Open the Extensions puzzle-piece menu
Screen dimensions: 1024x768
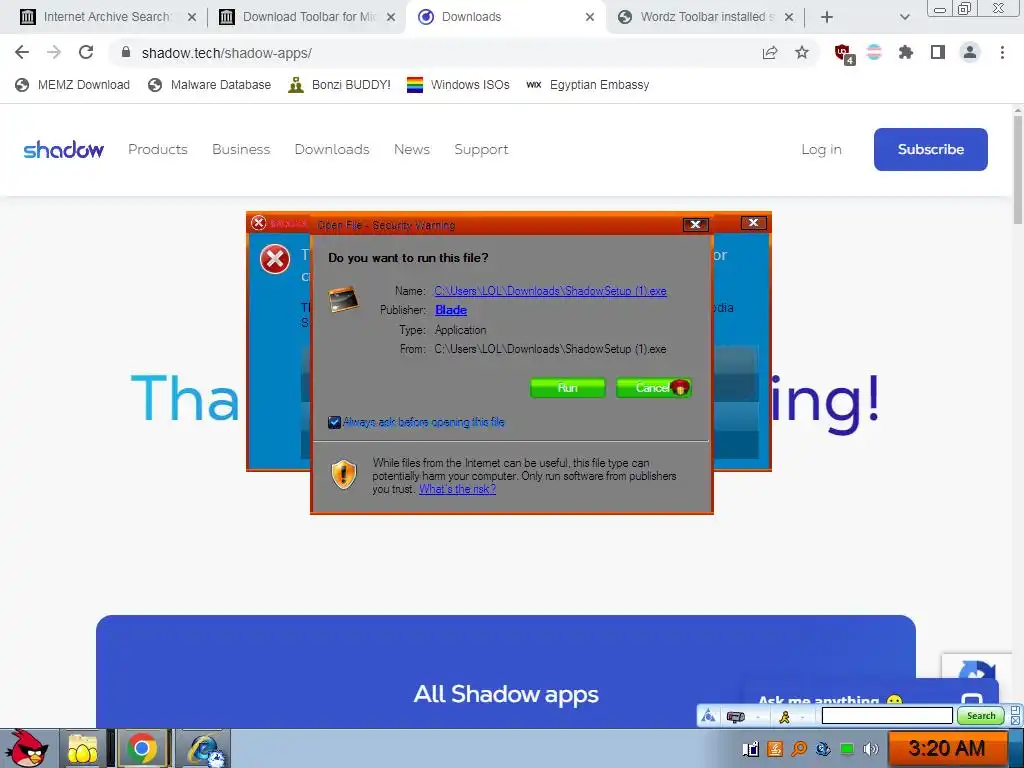tap(905, 53)
